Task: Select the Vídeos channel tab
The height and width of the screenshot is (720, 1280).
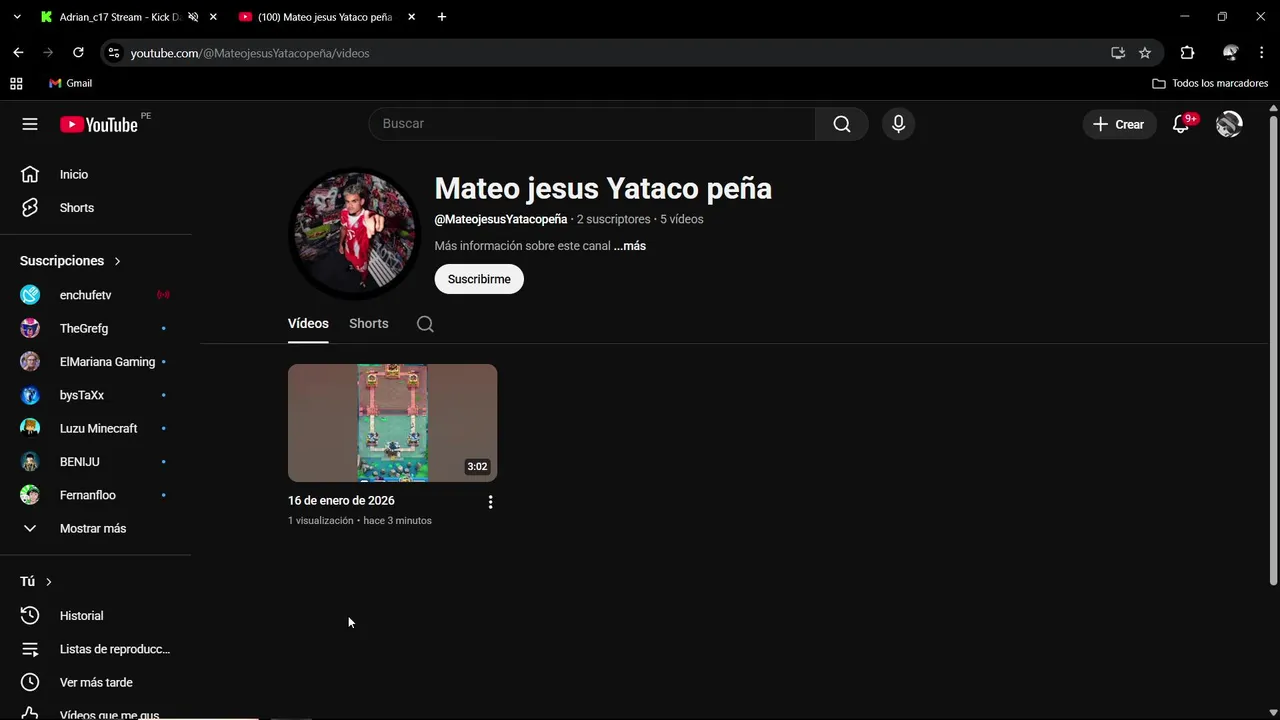Action: [308, 323]
